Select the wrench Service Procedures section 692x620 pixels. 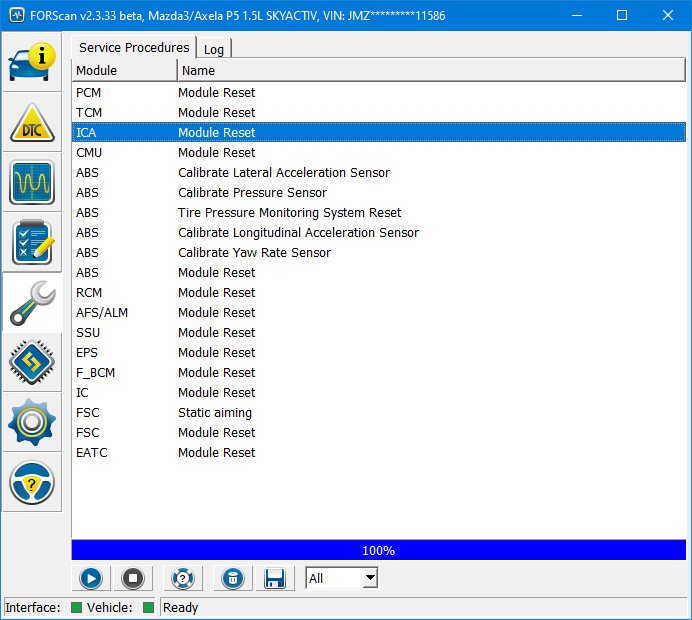coord(32,303)
